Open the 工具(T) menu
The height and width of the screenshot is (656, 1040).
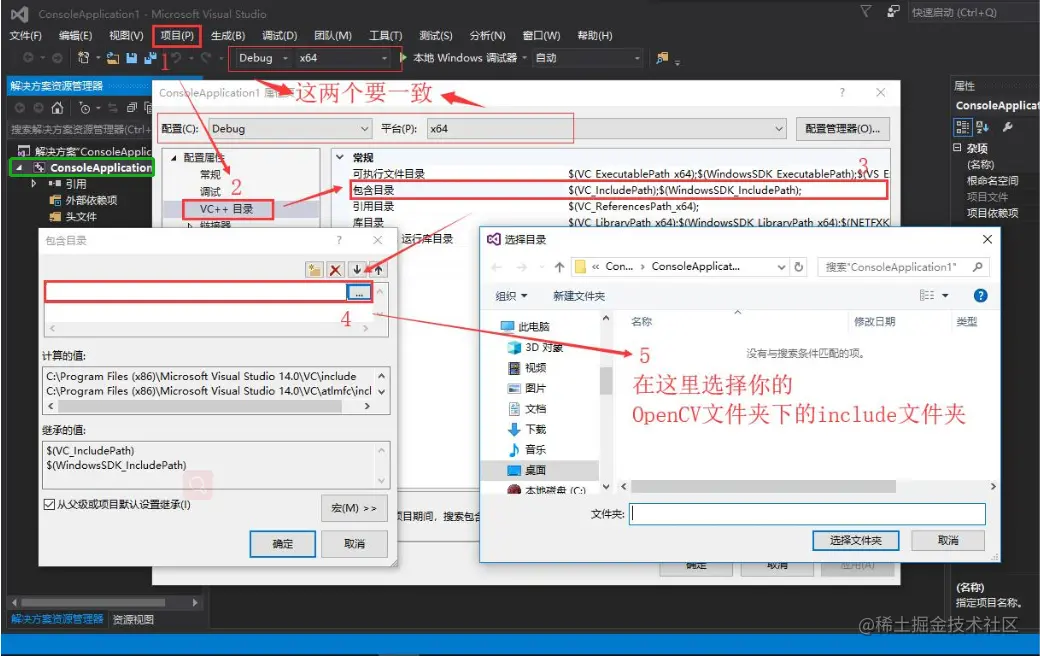(385, 36)
